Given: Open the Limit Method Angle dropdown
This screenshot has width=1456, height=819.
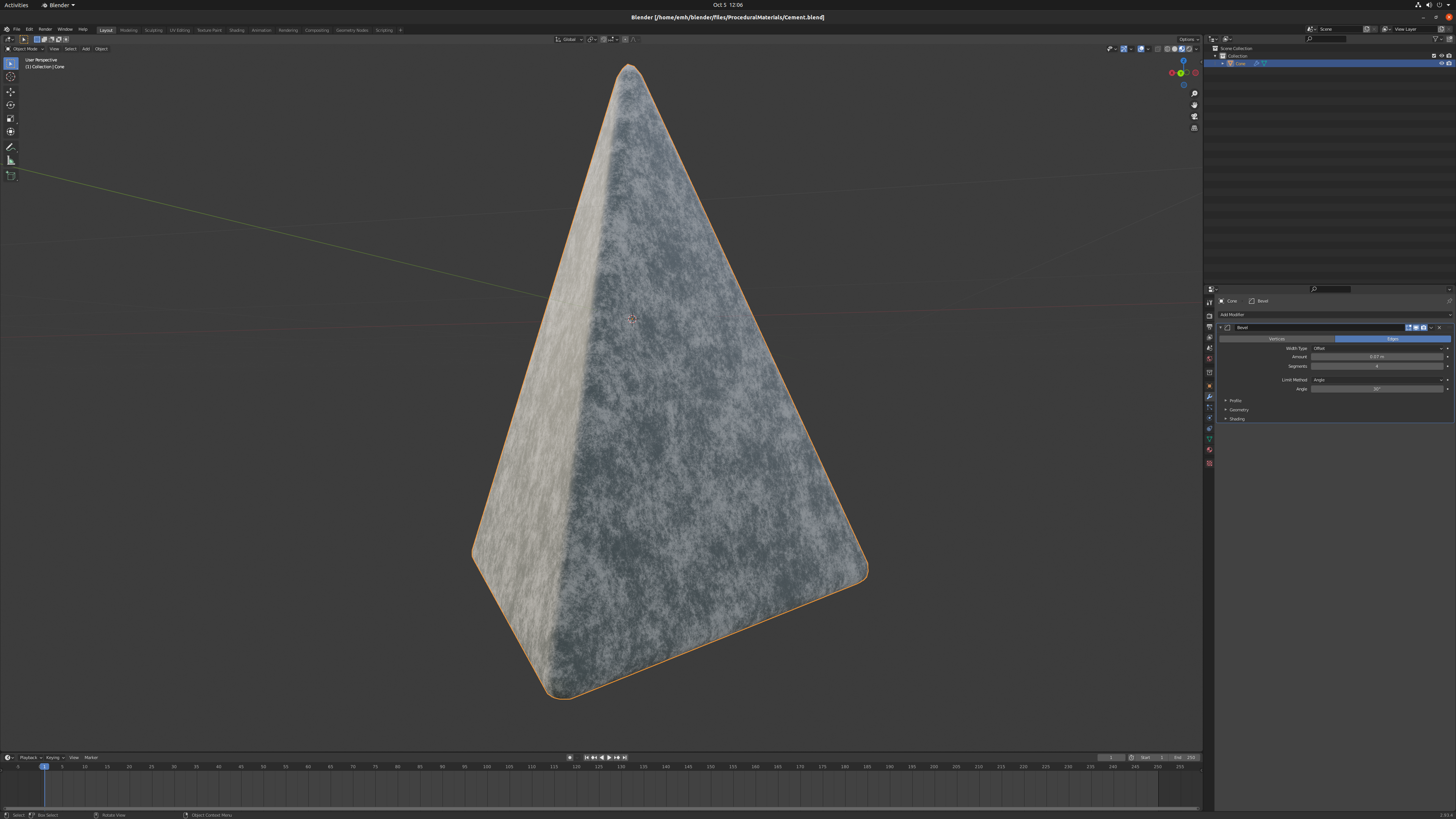Looking at the screenshot, I should click(x=1378, y=380).
